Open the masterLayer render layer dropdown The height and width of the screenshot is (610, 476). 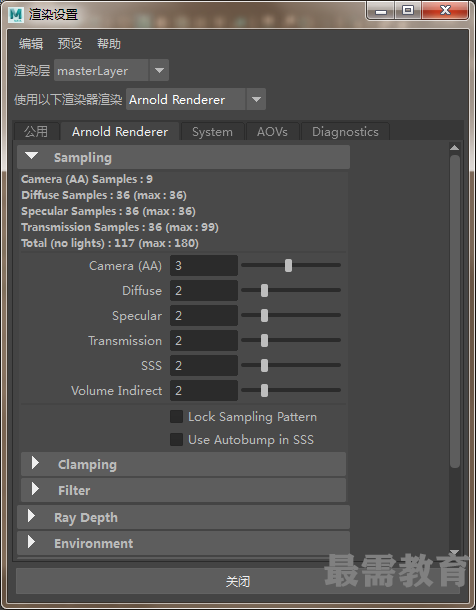click(x=111, y=70)
